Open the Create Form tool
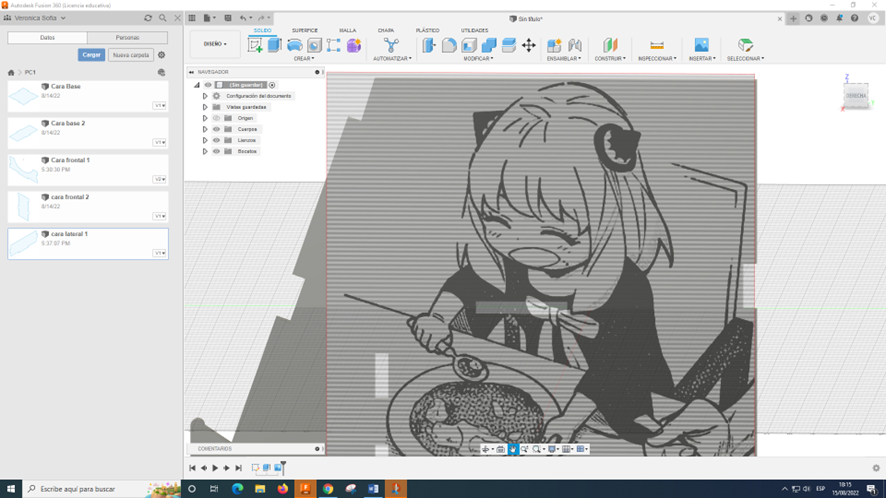This screenshot has height=498, width=886. point(354,45)
